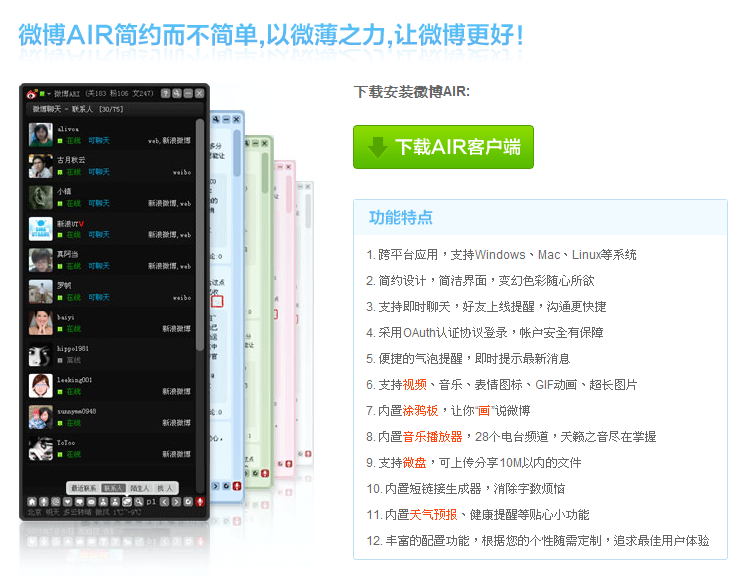Image resolution: width=747 pixels, height=584 pixels.
Task: Click the scrollbar in the green window
Action: click(265, 172)
